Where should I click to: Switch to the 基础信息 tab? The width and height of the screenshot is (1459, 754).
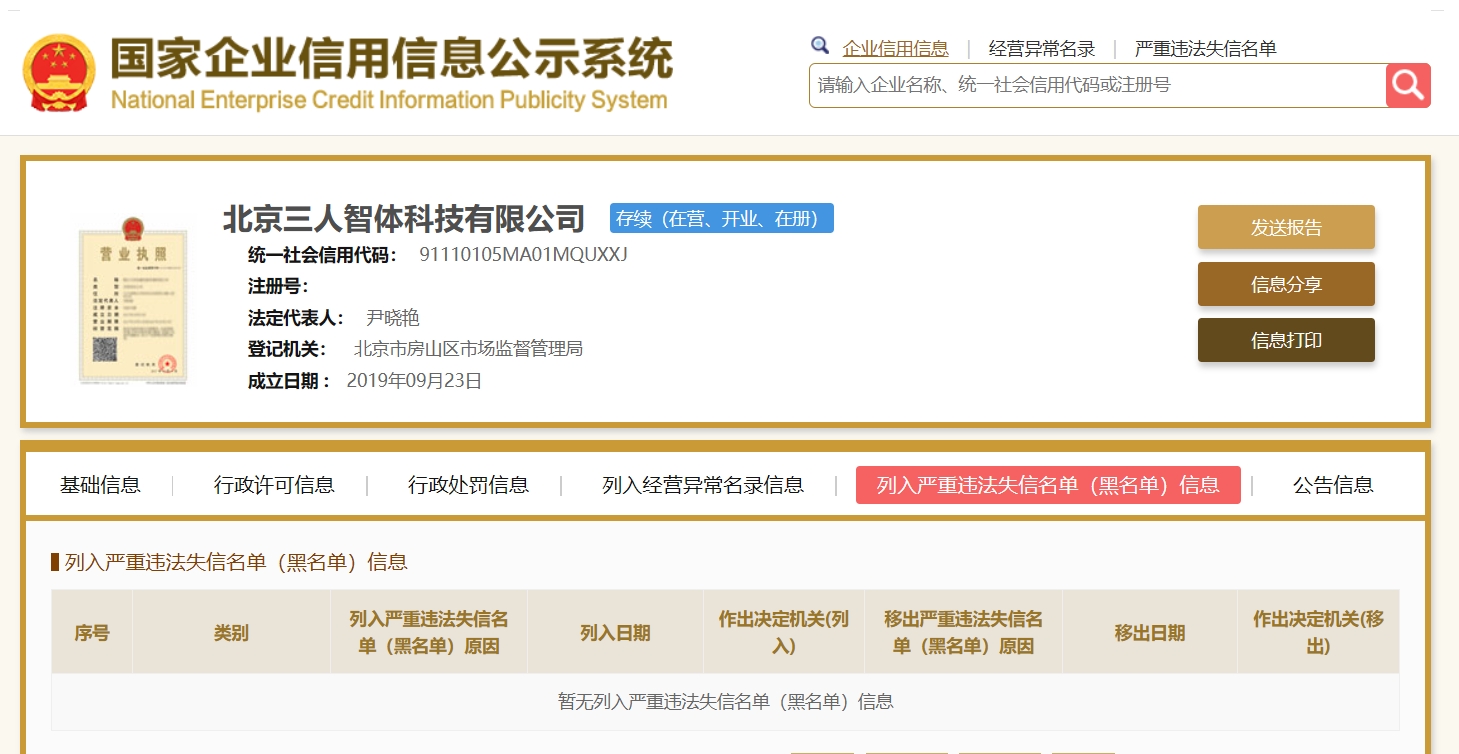(100, 485)
